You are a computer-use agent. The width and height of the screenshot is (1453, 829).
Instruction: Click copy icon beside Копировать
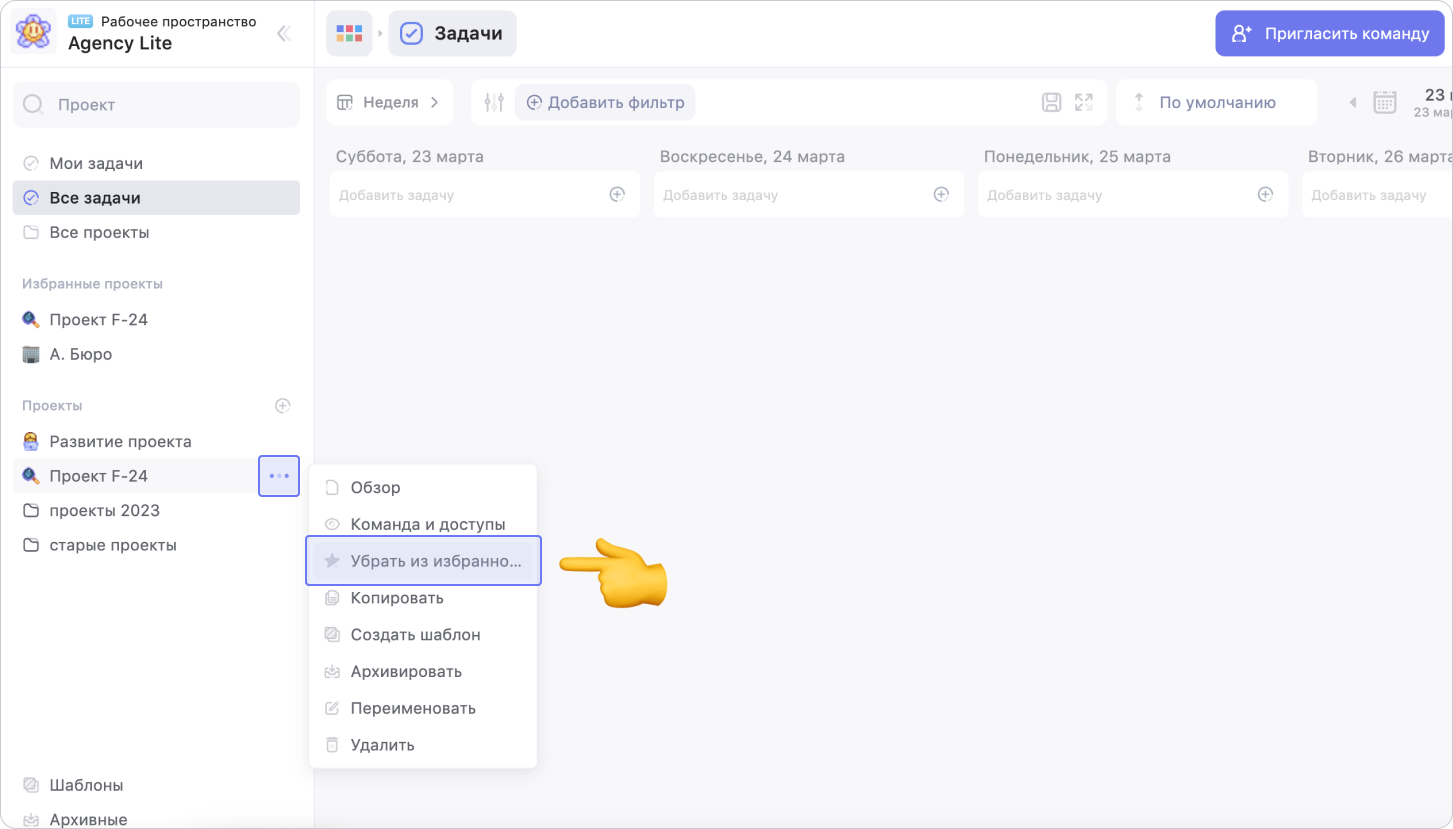(332, 598)
